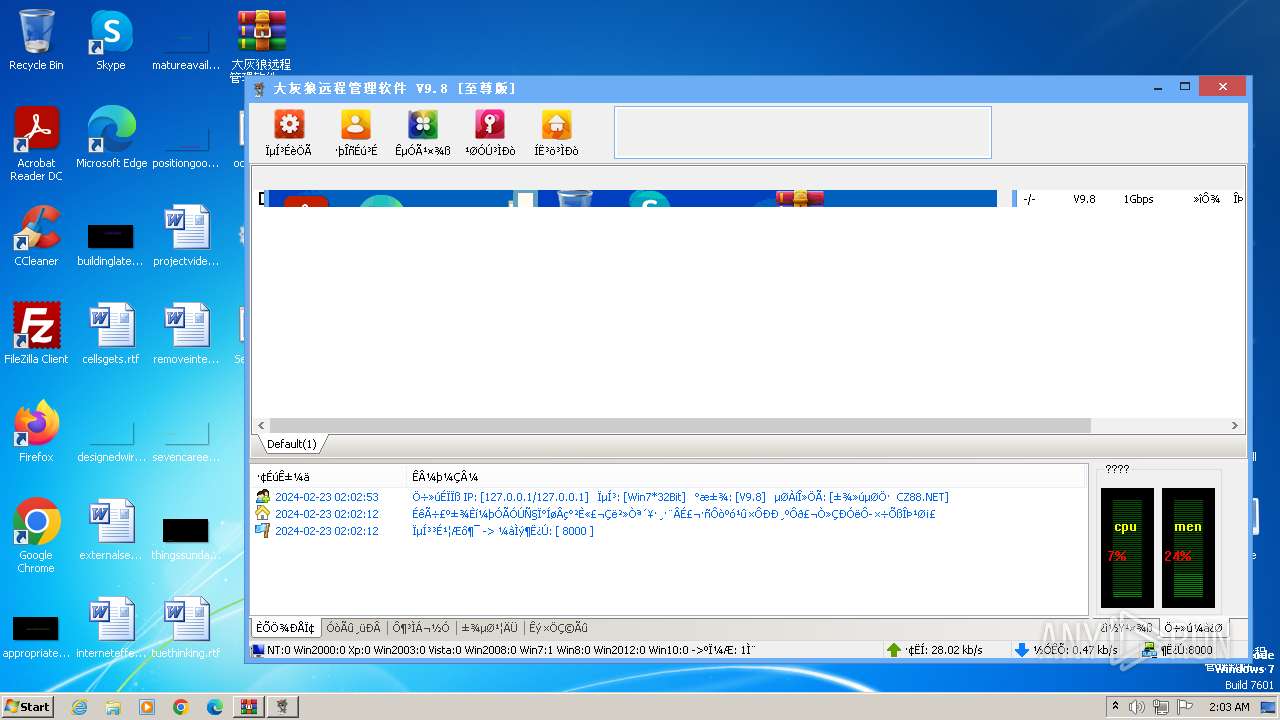
Task: Switch to WinRAR taskbar button
Action: click(248, 707)
